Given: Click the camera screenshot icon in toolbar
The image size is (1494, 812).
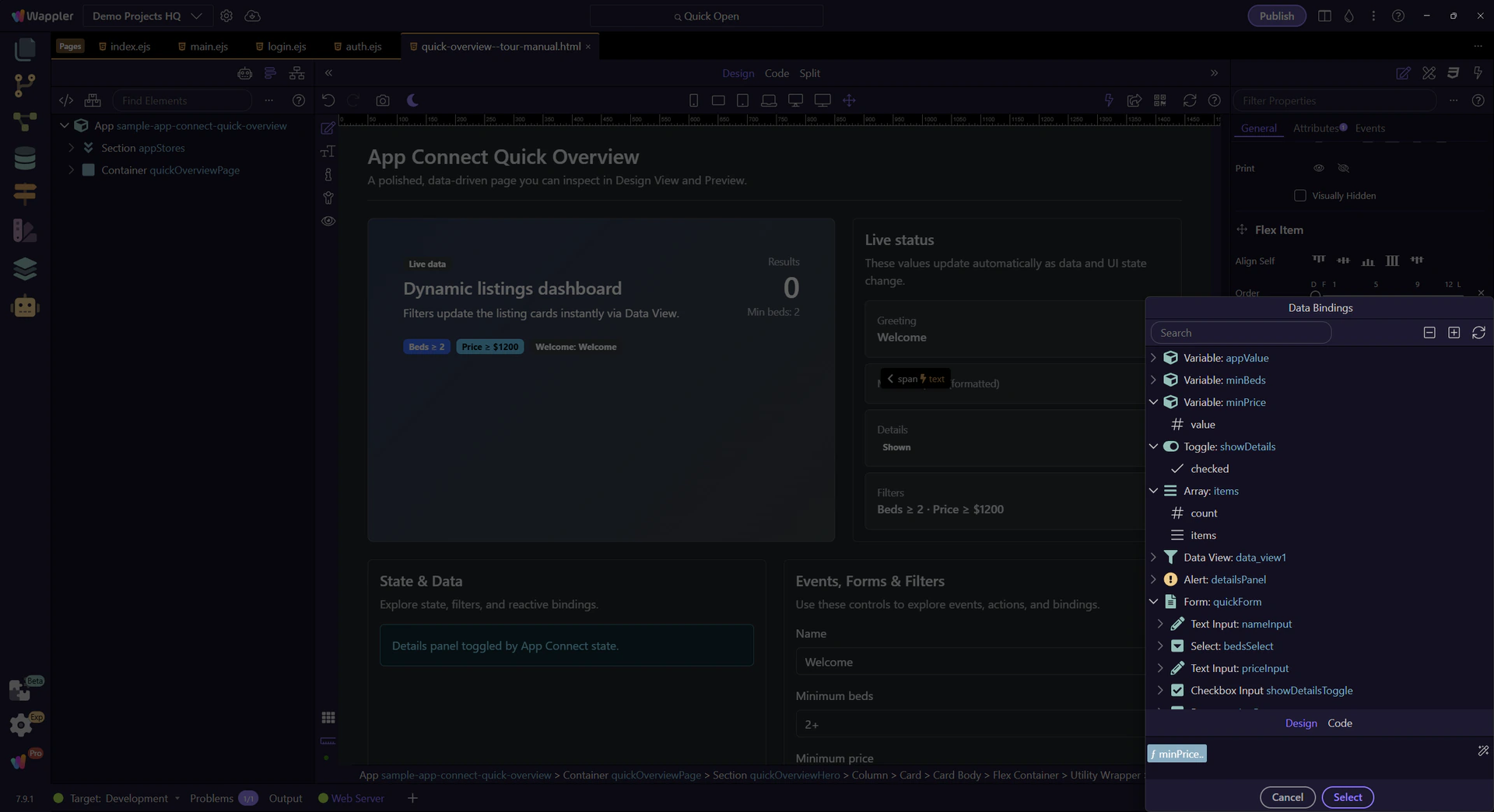Looking at the screenshot, I should (382, 100).
